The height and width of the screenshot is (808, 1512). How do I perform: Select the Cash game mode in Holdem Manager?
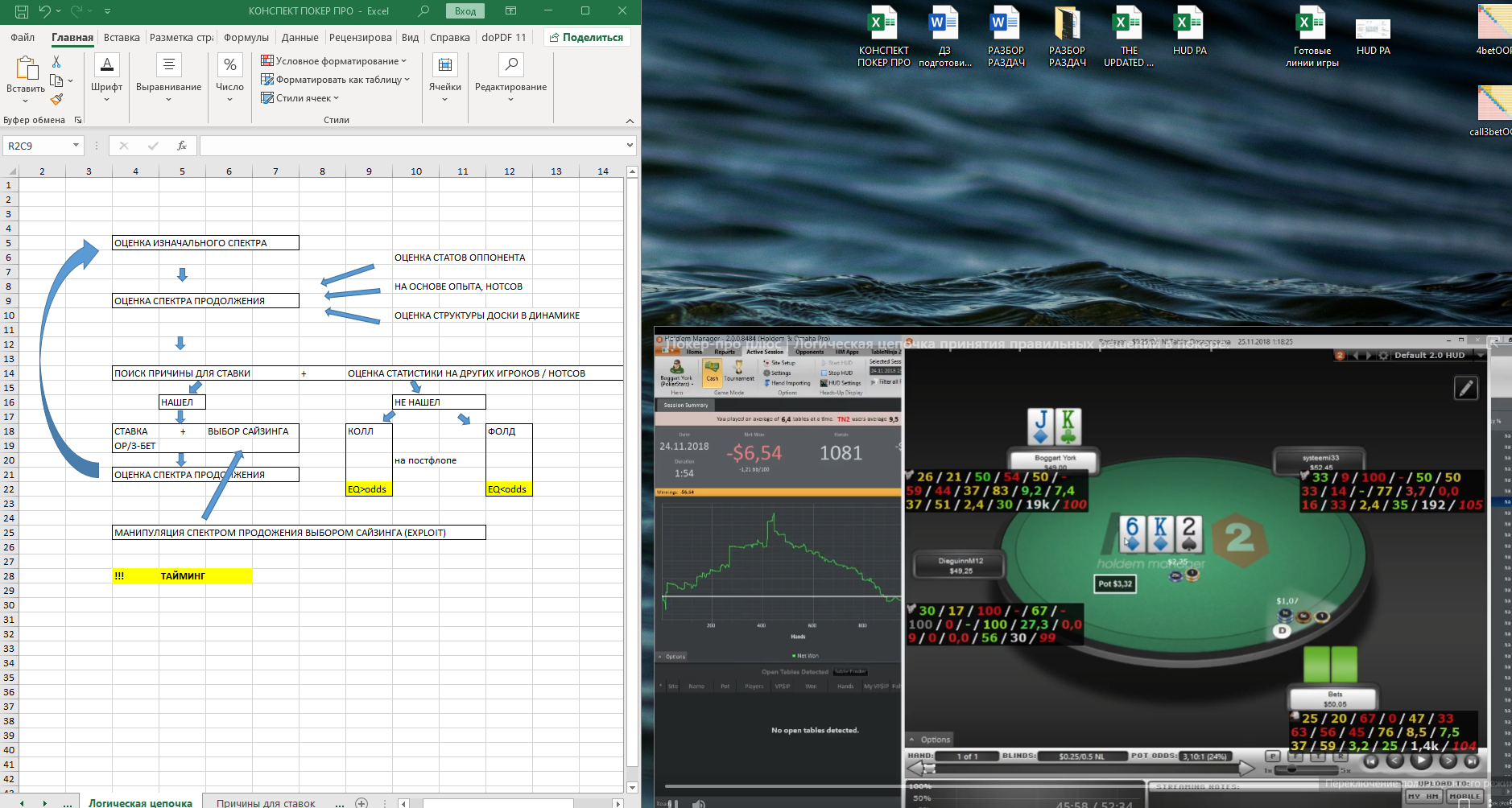tap(713, 372)
